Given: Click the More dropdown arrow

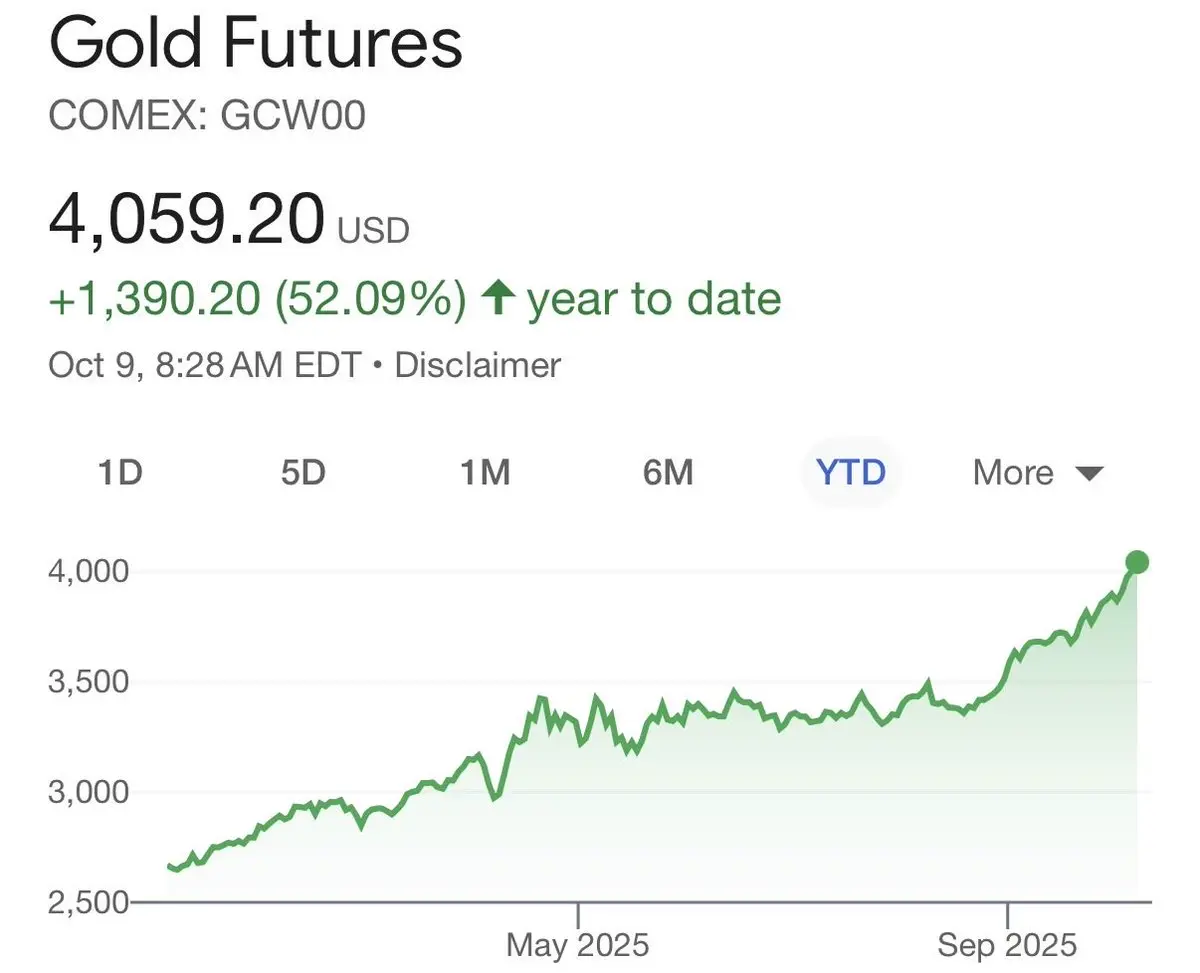Looking at the screenshot, I should (1089, 473).
